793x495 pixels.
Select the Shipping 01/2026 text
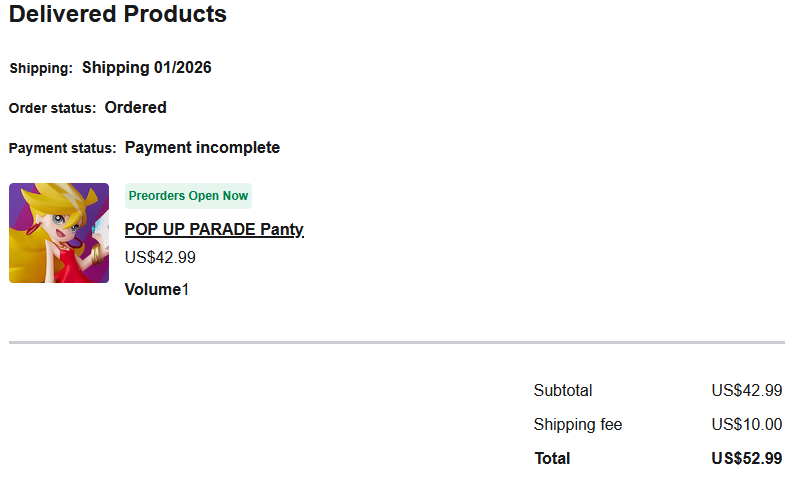click(x=146, y=68)
